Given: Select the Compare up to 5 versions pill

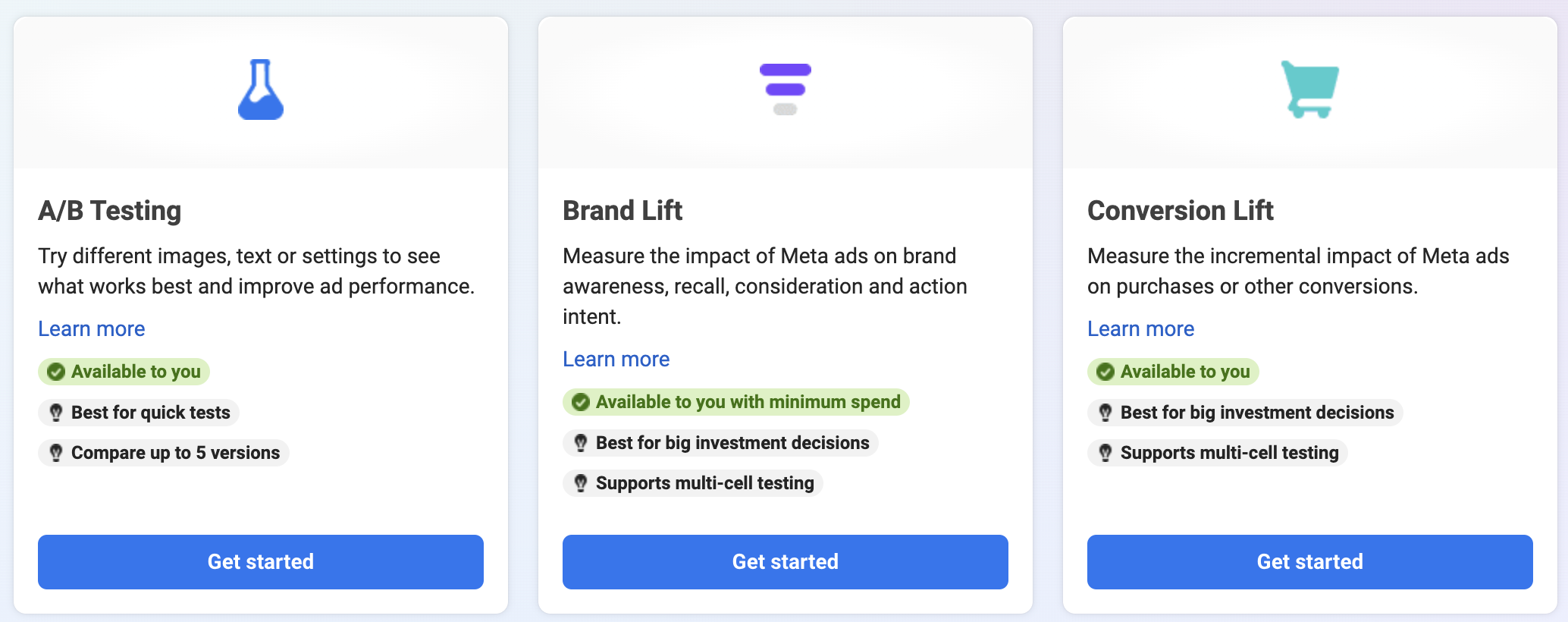Looking at the screenshot, I should pyautogui.click(x=163, y=453).
